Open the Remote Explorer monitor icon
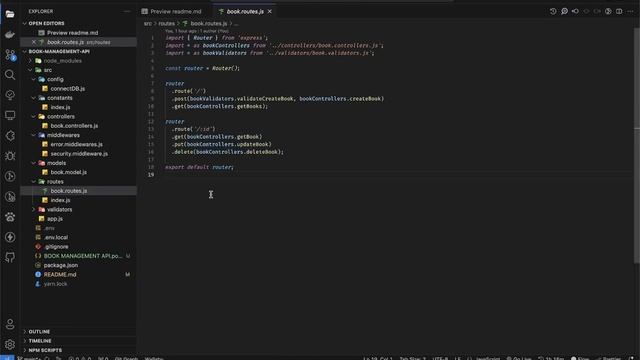Viewport: 640px width, 360px height. [x=10, y=116]
